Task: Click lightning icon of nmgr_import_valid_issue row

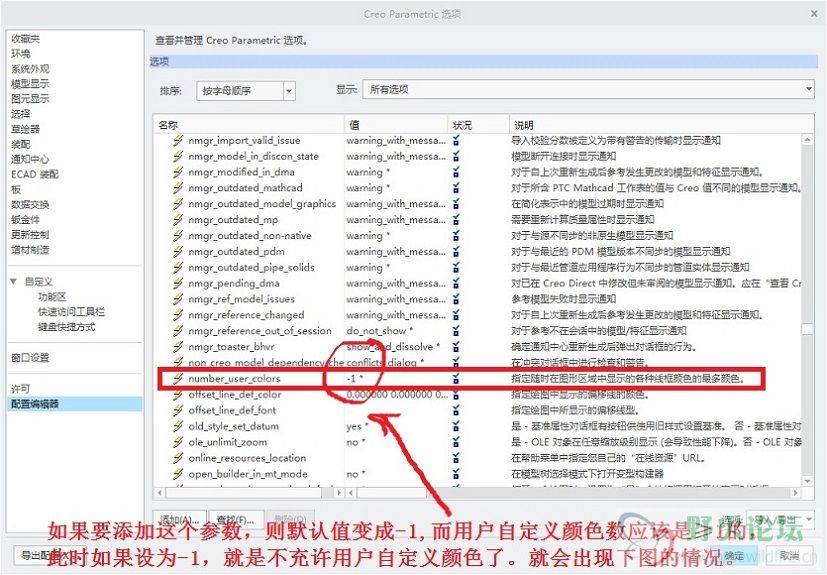Action: (x=178, y=140)
